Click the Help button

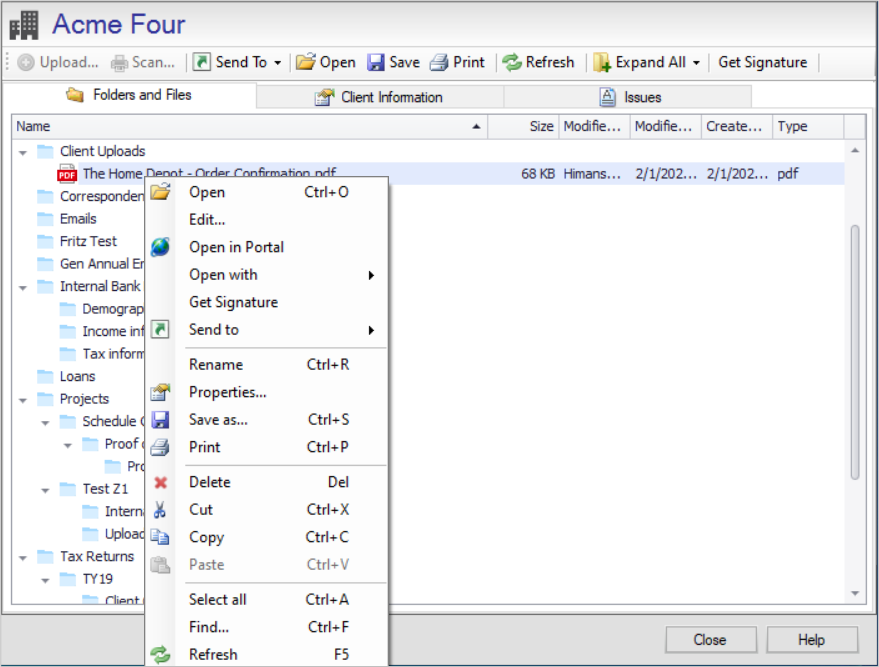point(812,640)
